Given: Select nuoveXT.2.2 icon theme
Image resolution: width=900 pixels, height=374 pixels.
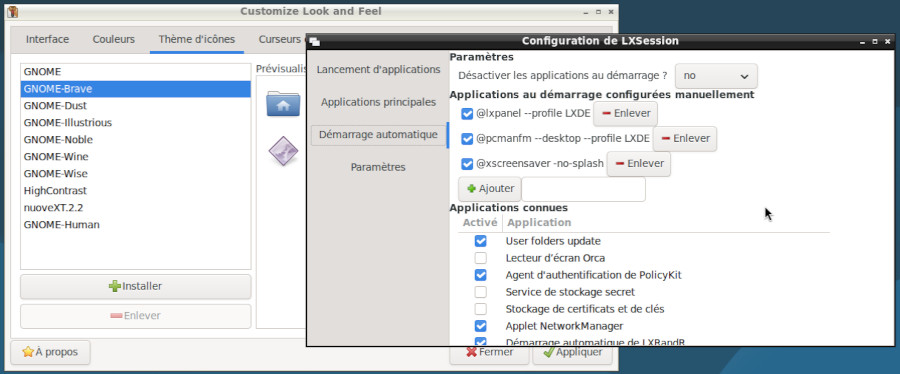Looking at the screenshot, I should coord(135,208).
